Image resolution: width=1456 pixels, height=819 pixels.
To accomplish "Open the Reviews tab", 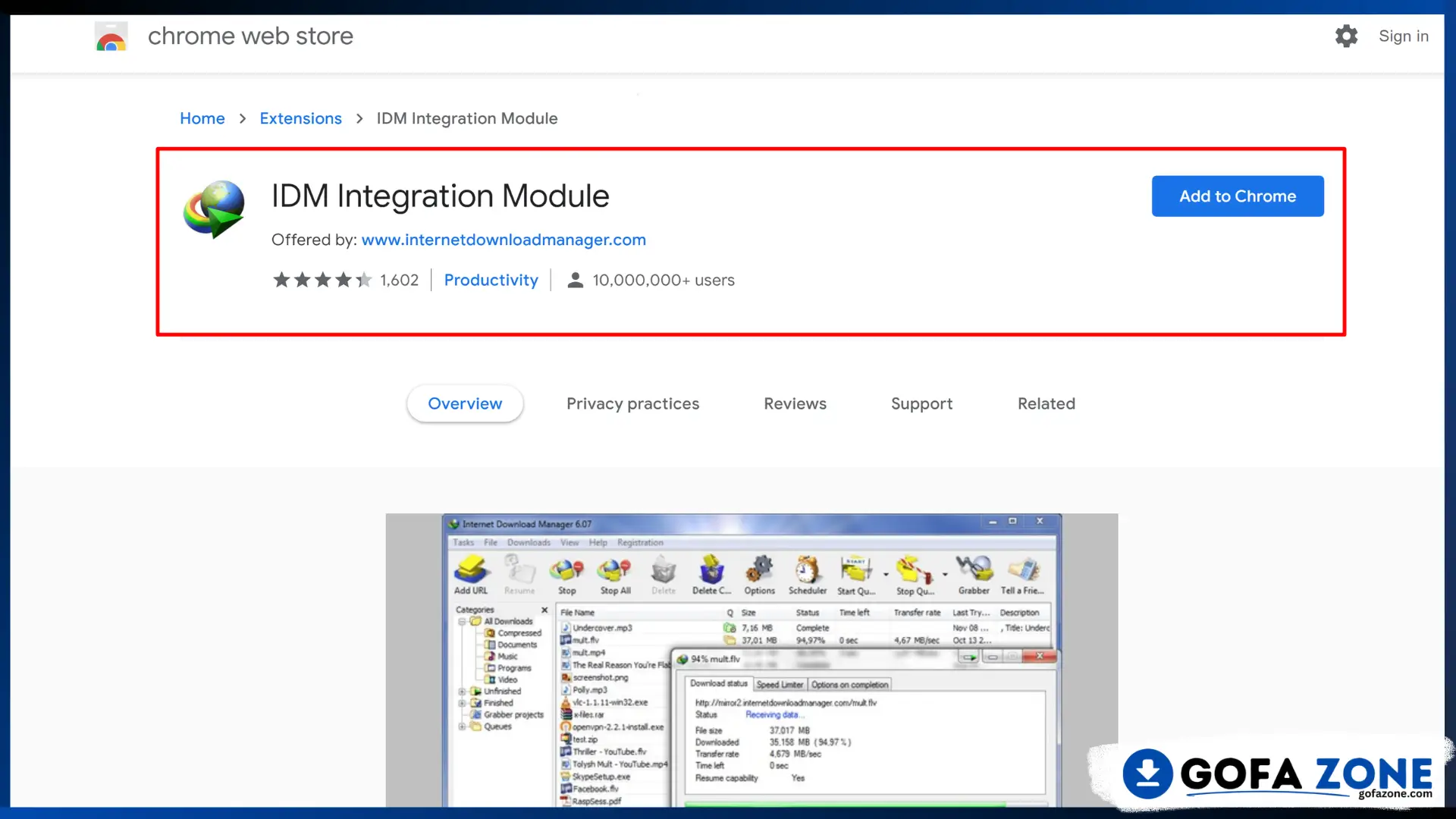I will 795,403.
